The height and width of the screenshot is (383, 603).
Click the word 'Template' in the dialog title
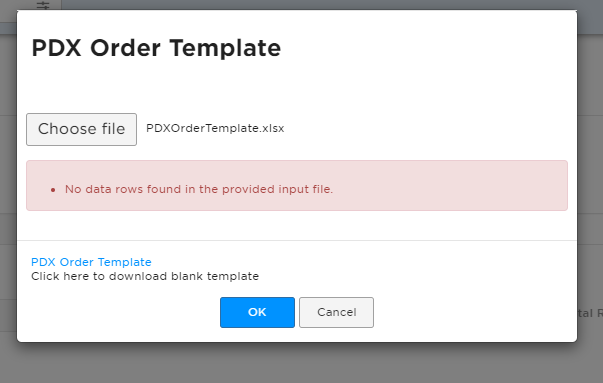tap(225, 48)
